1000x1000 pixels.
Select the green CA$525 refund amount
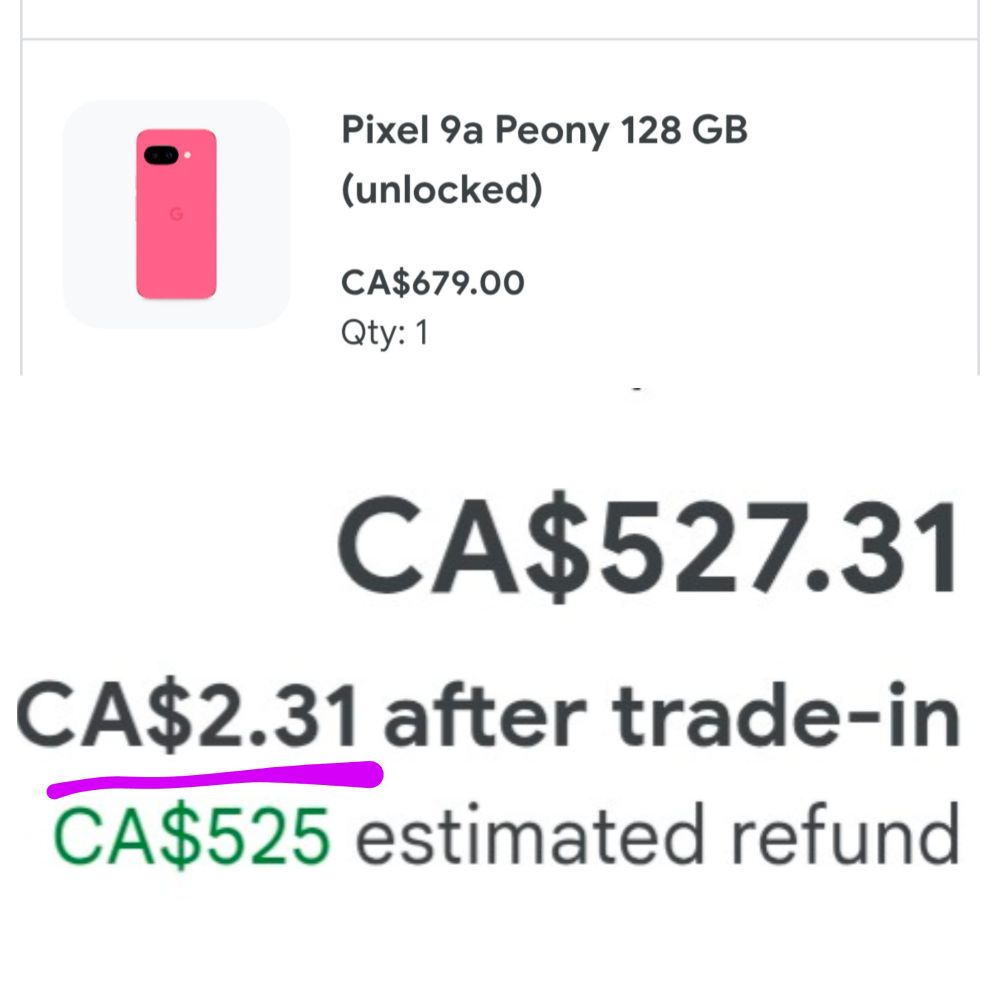pos(192,835)
